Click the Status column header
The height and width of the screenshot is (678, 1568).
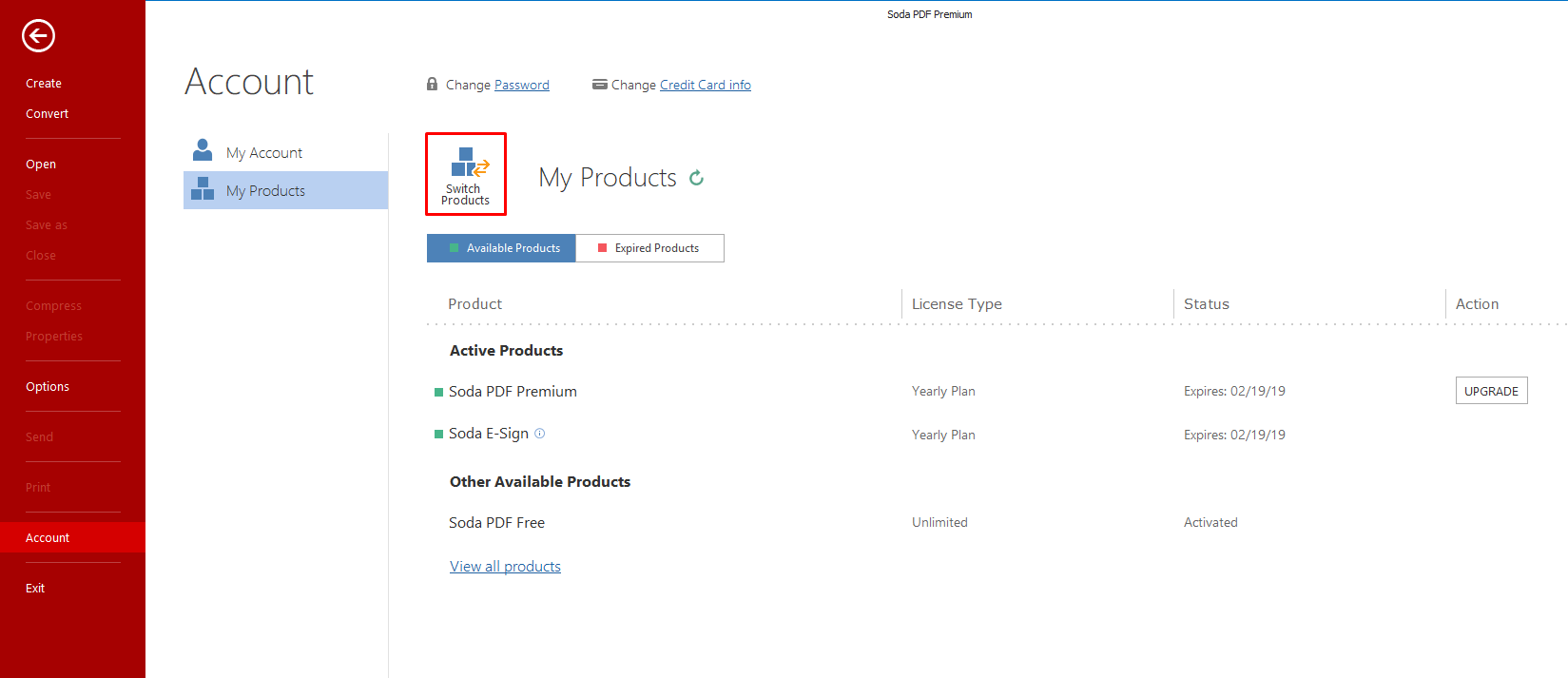tap(1207, 304)
